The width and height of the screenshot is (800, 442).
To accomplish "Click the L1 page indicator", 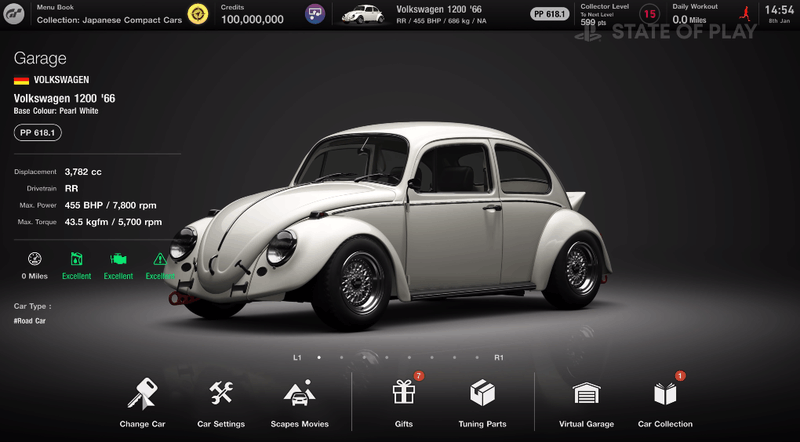I will click(x=297, y=358).
